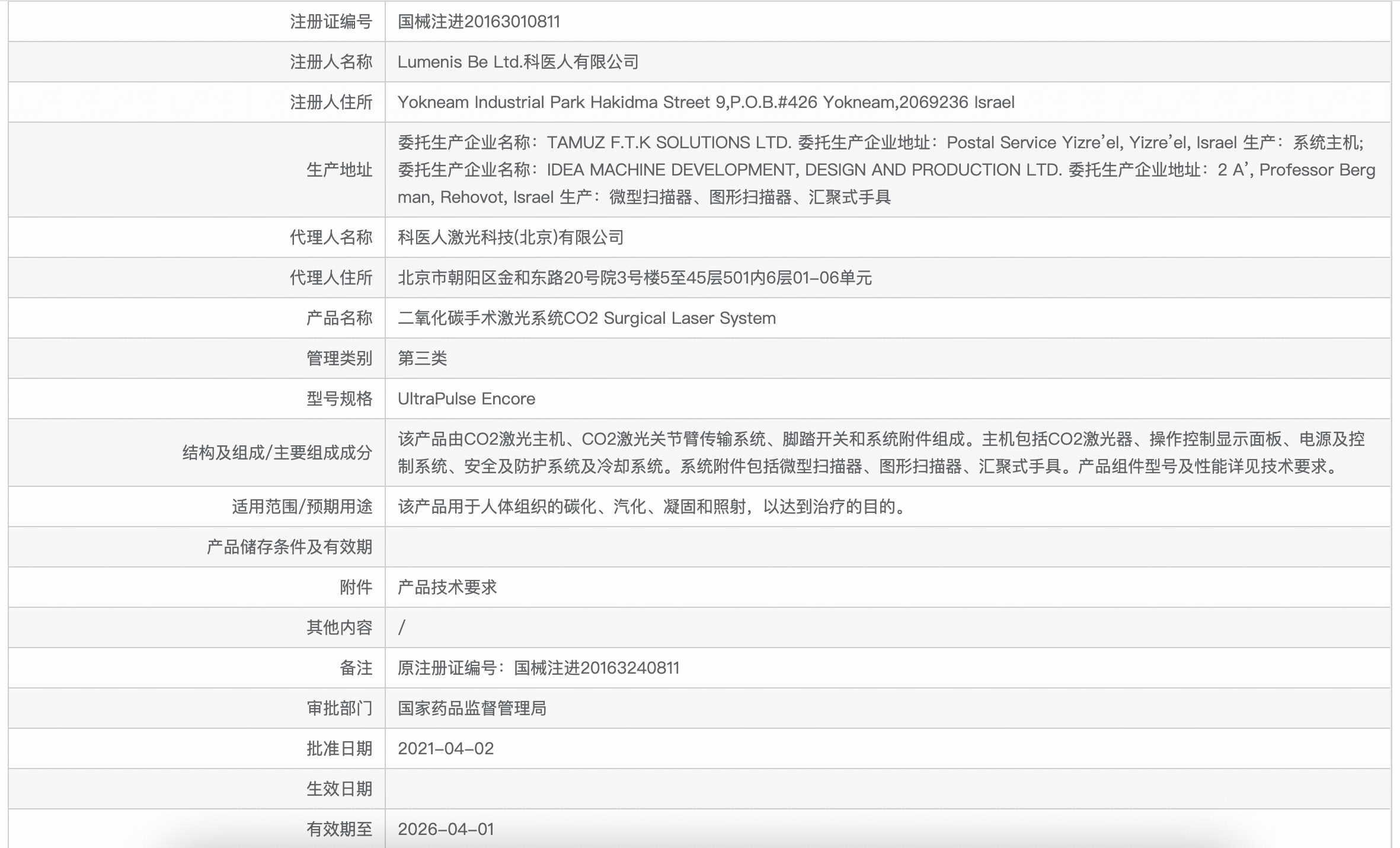Screen dimensions: 1400x848
Task: Click the approval date 2021-04-02
Action: (x=448, y=748)
